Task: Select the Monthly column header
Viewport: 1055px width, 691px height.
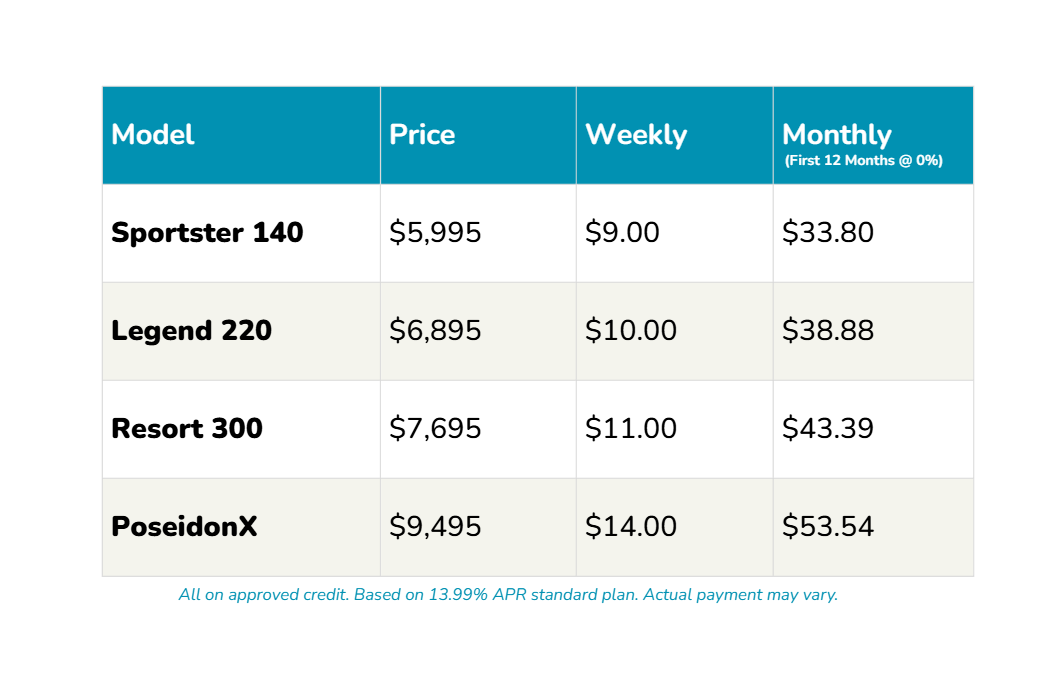Action: coord(837,135)
